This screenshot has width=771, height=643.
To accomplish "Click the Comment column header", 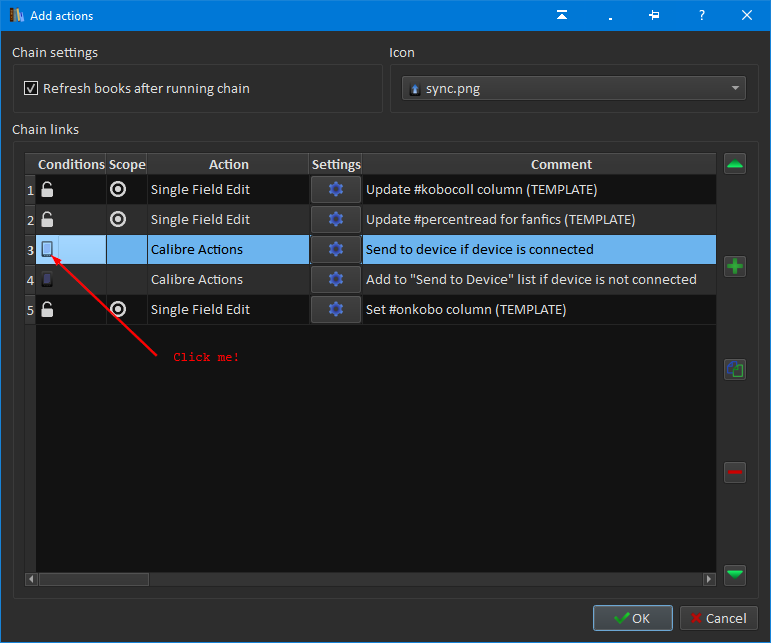I will pyautogui.click(x=561, y=164).
